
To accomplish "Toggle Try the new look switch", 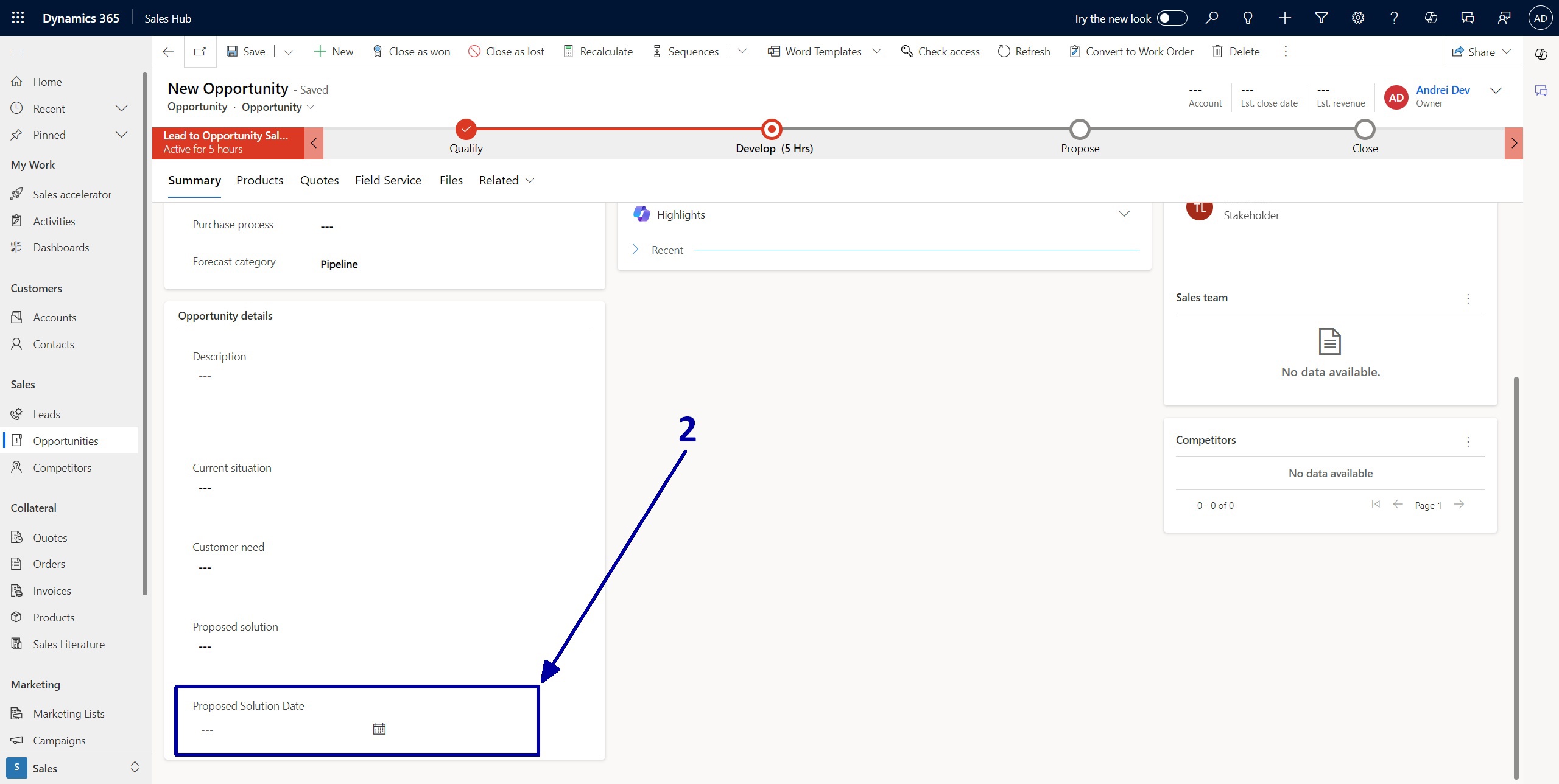I will 1172,18.
